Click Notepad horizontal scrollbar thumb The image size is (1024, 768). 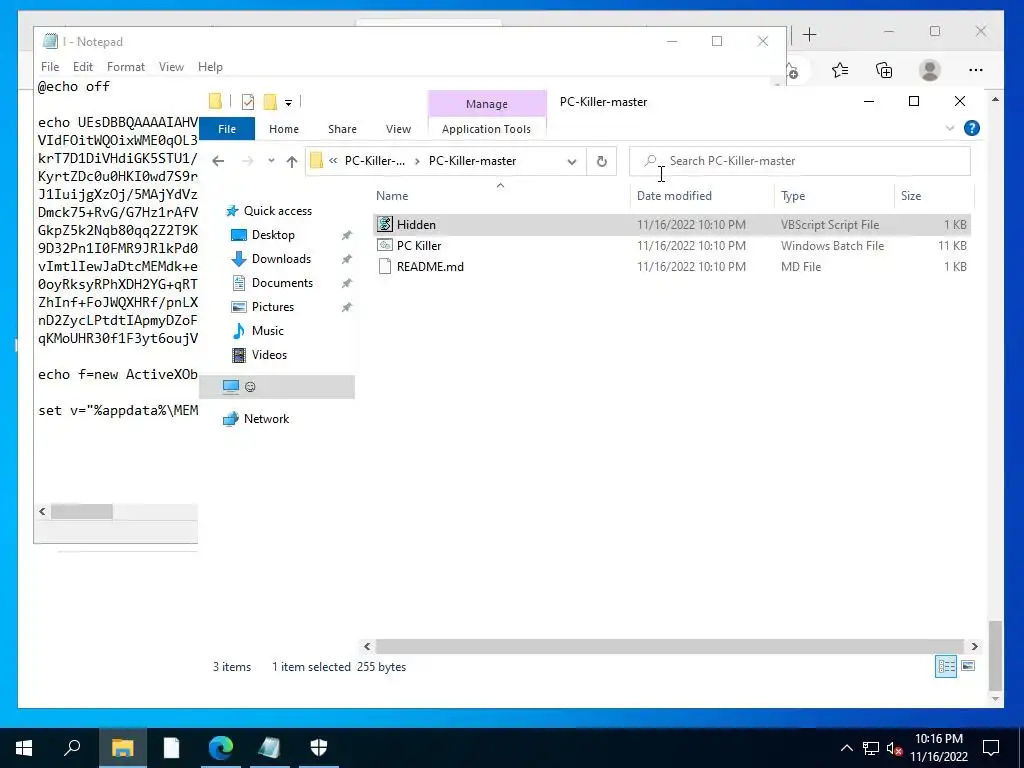[x=82, y=511]
